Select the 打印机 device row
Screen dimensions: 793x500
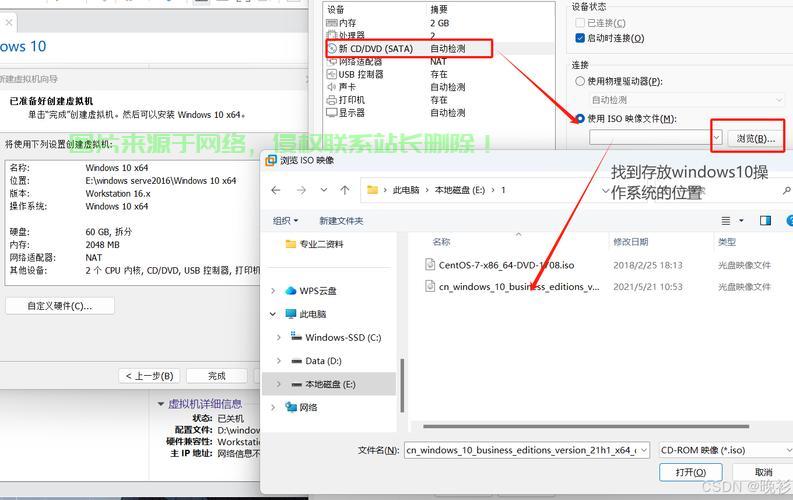[x=438, y=100]
